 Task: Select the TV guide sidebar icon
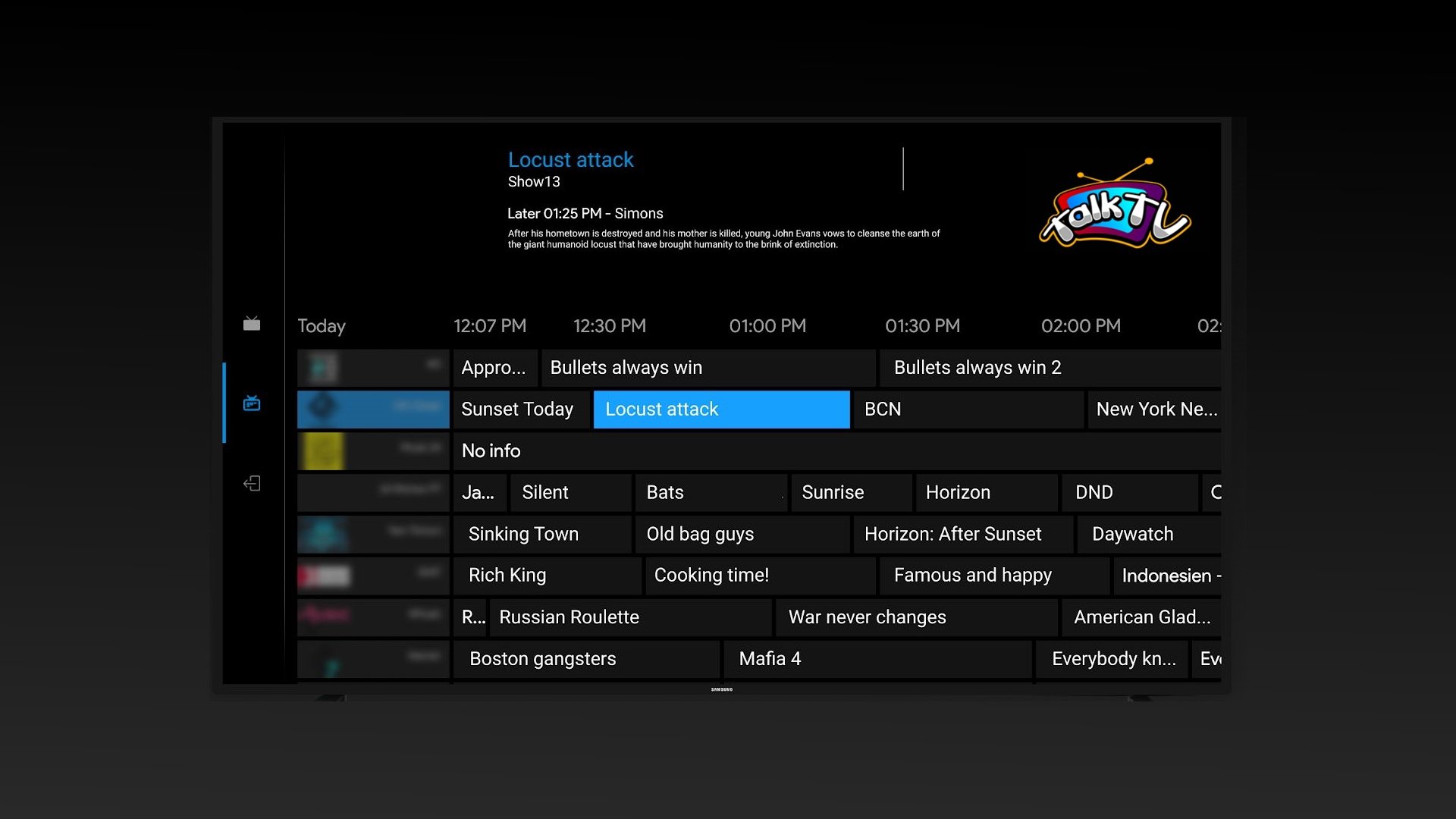click(252, 403)
